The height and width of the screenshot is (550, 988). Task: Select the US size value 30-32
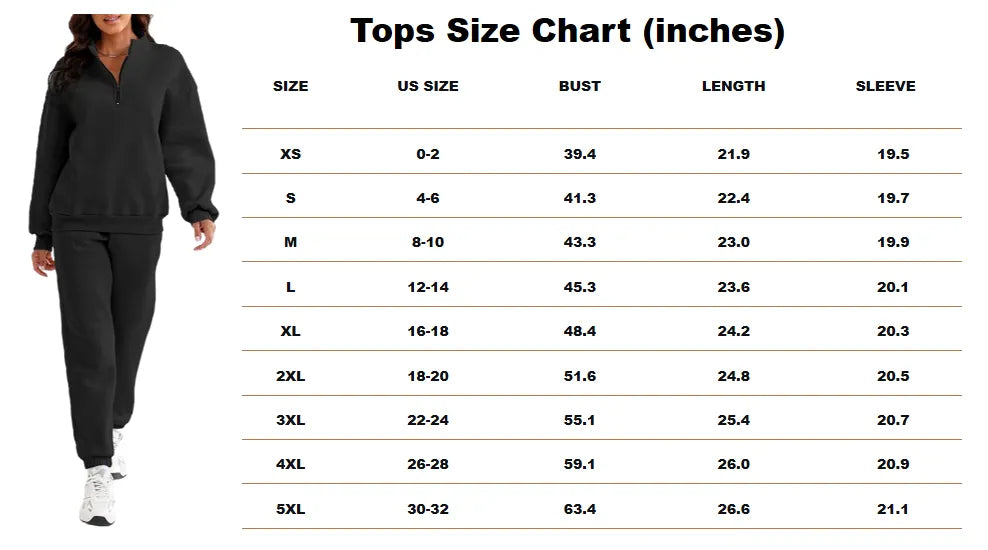(428, 509)
